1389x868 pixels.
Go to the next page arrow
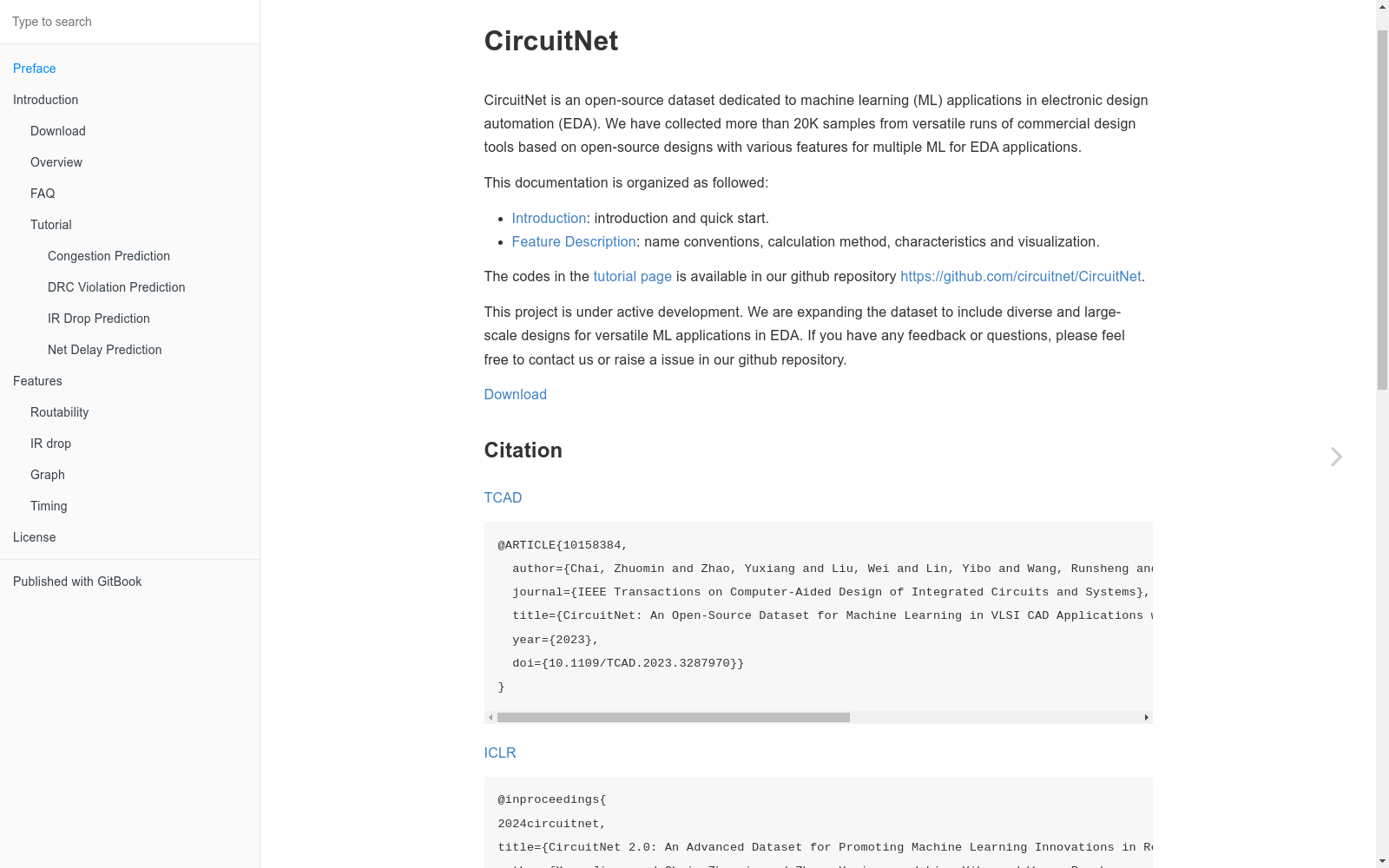click(x=1336, y=457)
